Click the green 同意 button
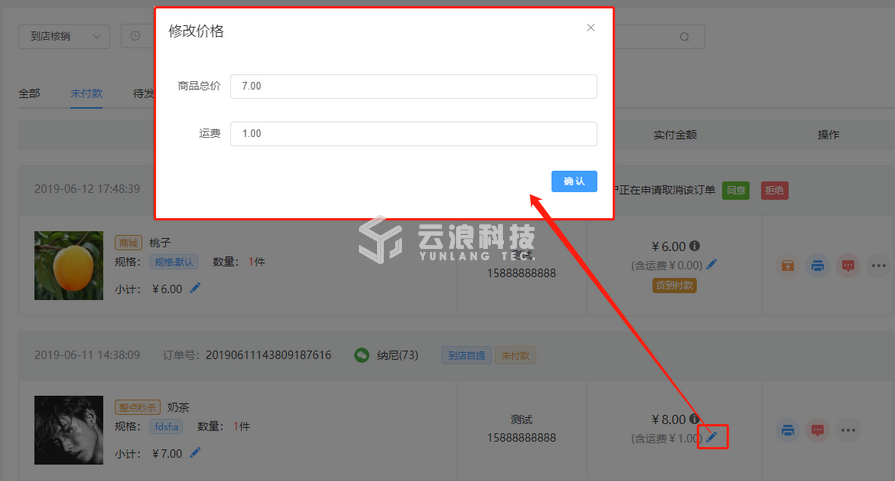Viewport: 895px width, 481px height. coord(736,190)
